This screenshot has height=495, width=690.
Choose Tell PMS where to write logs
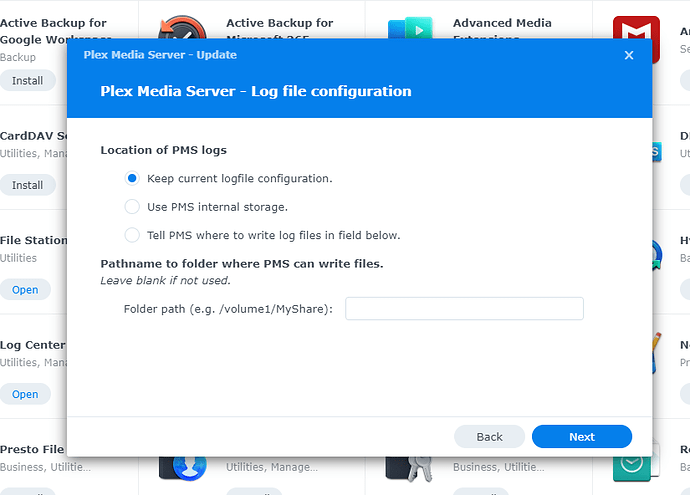coord(132,235)
